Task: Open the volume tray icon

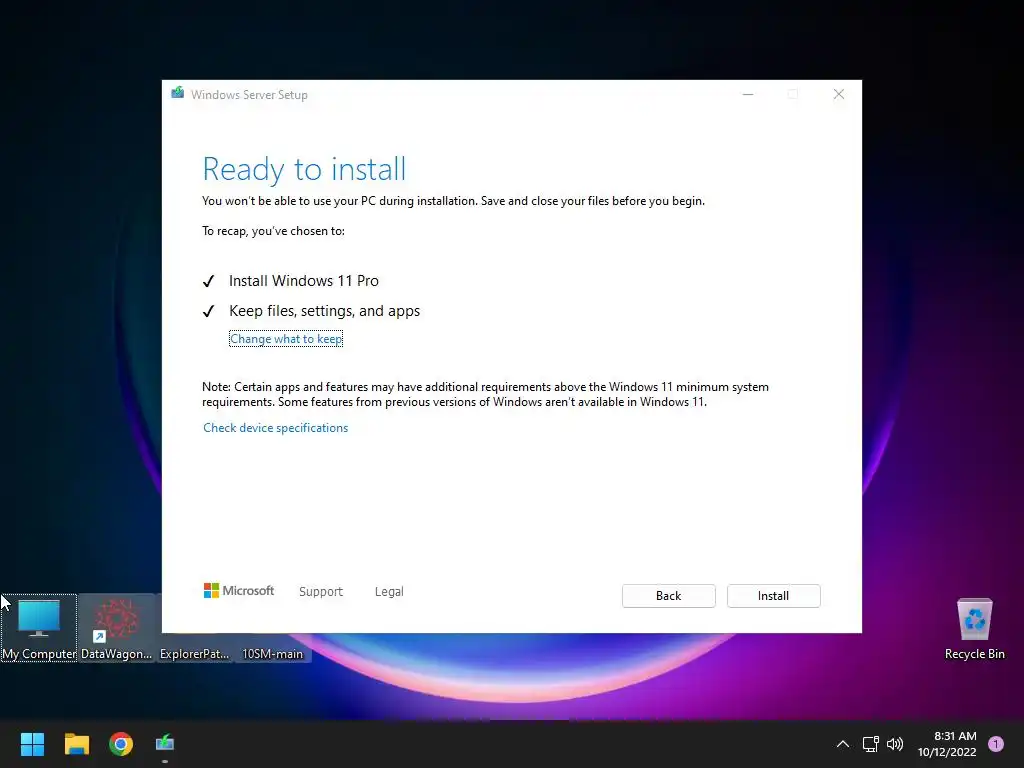Action: click(895, 744)
